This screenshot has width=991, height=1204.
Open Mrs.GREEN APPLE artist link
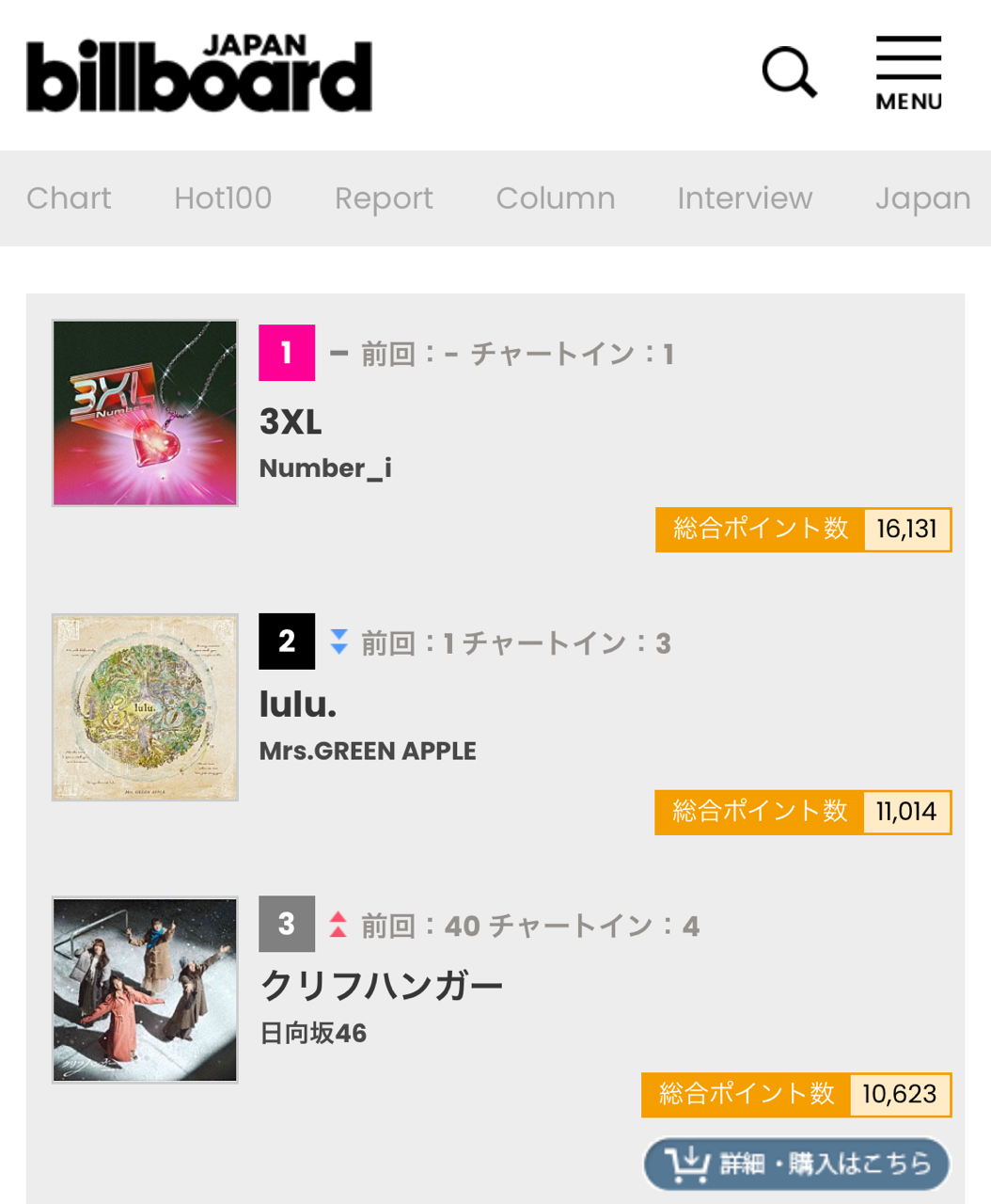pyautogui.click(x=368, y=751)
